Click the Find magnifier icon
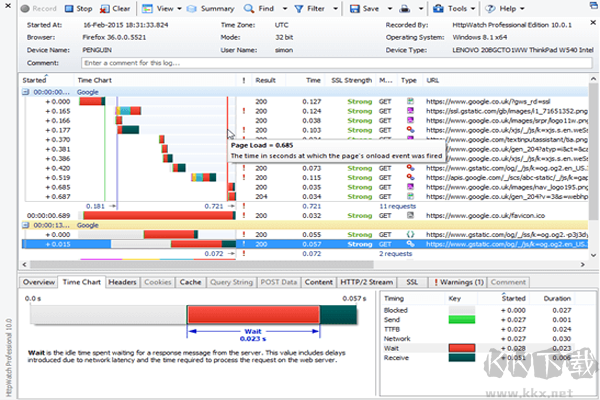 248,8
